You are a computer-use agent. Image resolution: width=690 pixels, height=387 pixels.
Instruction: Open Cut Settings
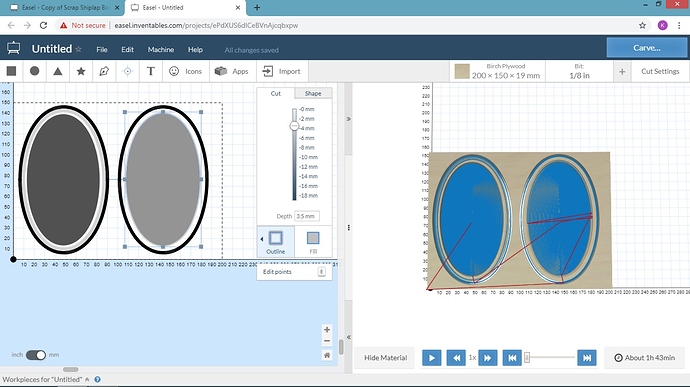(660, 71)
